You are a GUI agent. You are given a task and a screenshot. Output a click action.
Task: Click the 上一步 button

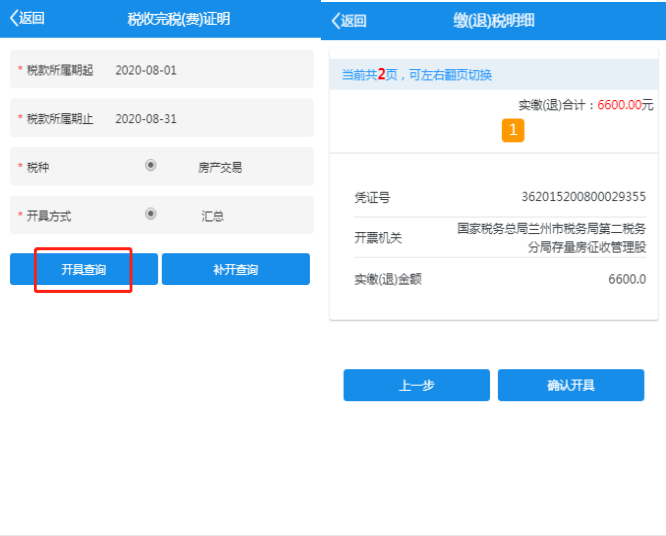pos(417,385)
